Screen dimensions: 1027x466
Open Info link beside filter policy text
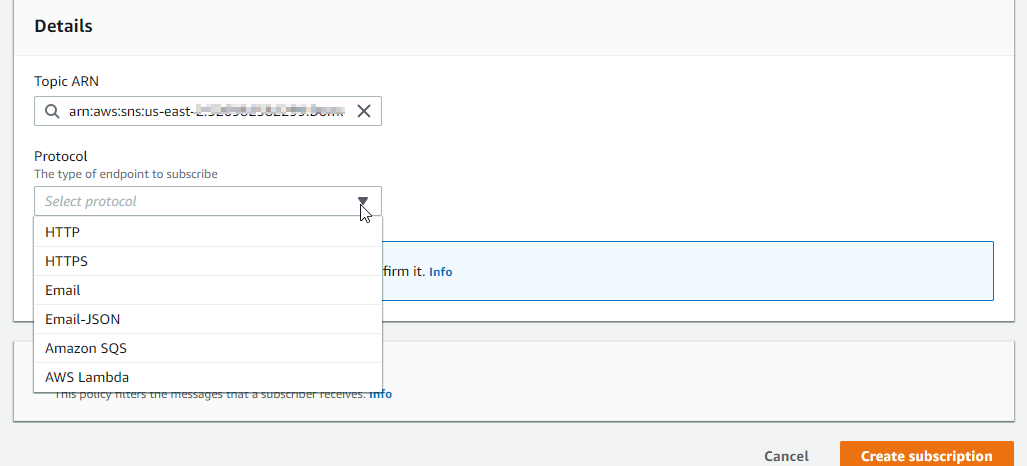381,395
